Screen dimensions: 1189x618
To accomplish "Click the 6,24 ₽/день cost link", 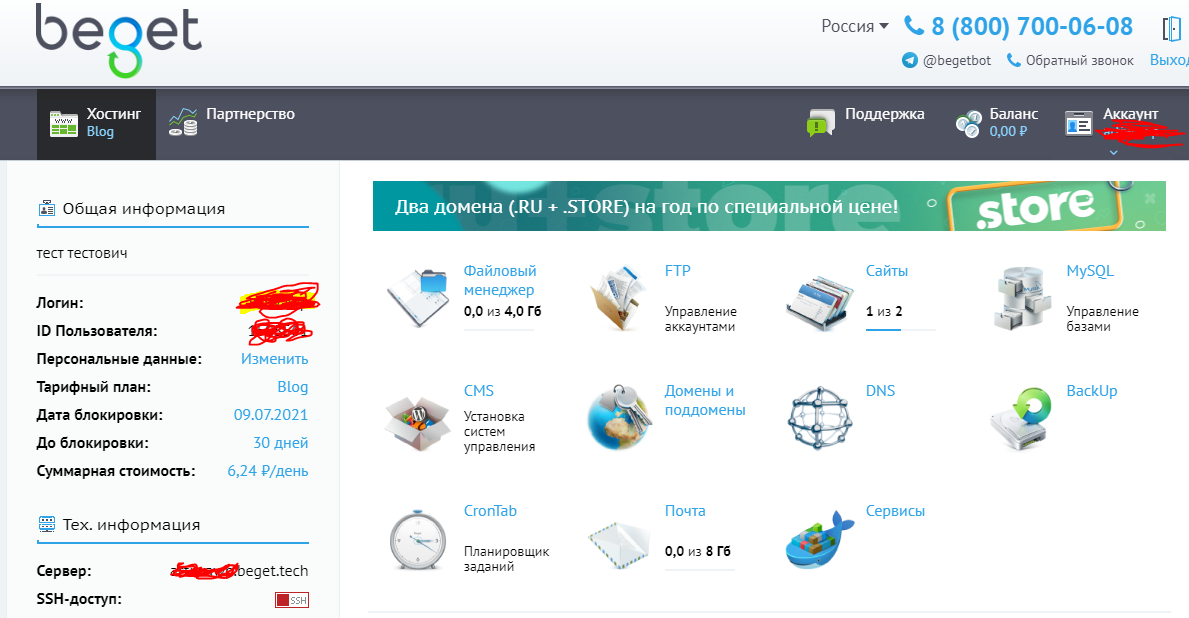I will [268, 471].
